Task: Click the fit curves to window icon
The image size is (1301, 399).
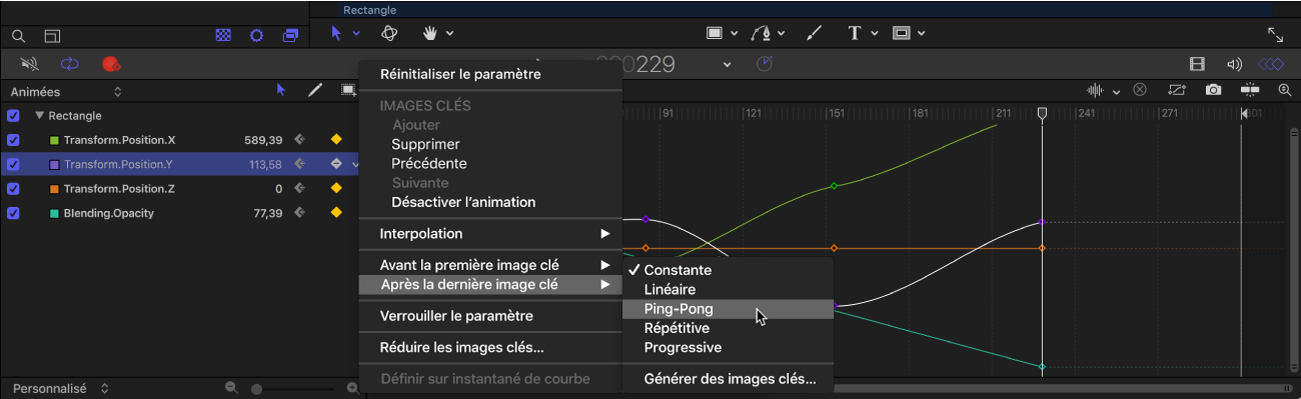Action: click(x=1176, y=90)
